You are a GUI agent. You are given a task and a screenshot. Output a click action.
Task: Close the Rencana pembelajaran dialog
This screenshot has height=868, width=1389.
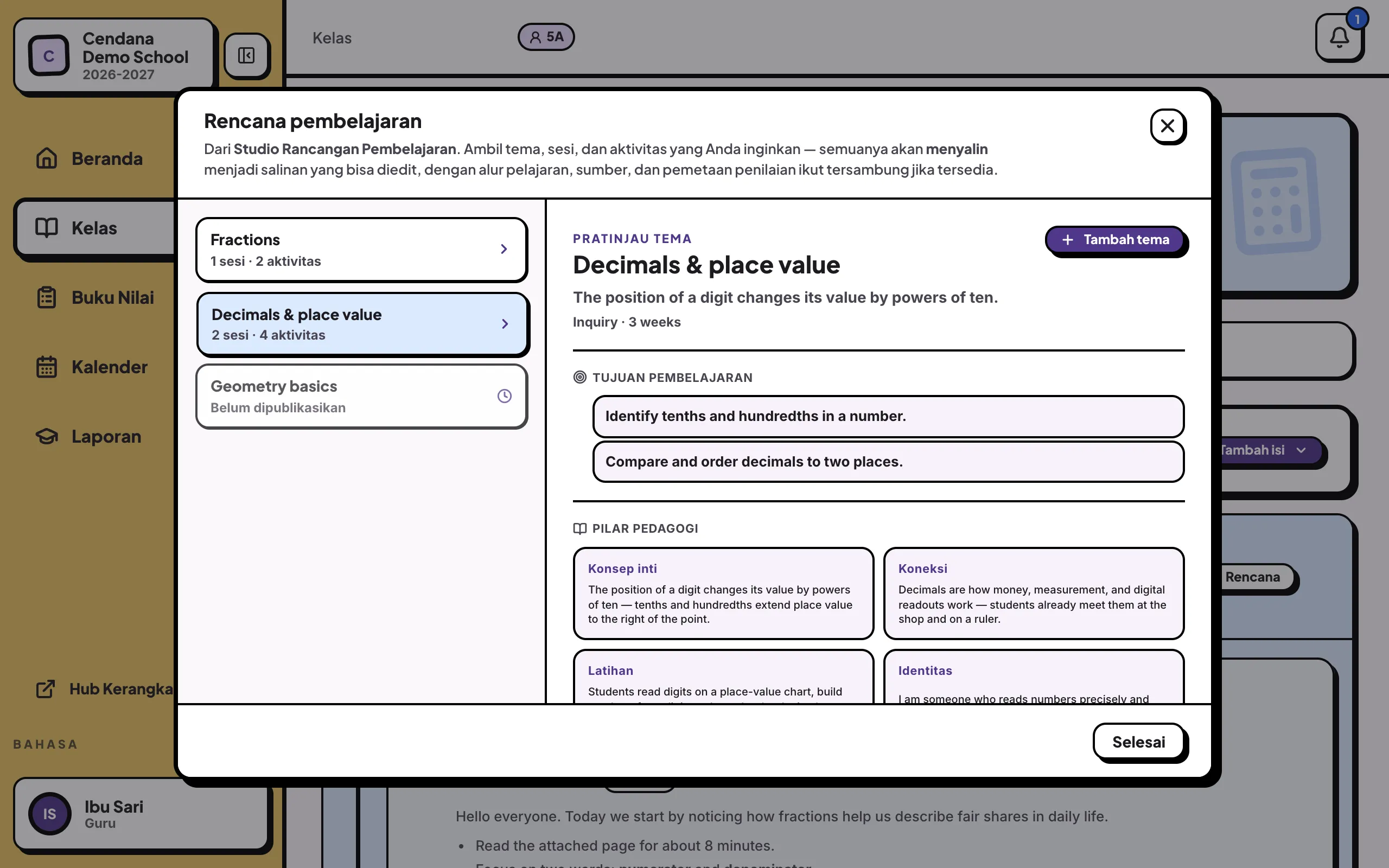click(x=1168, y=126)
